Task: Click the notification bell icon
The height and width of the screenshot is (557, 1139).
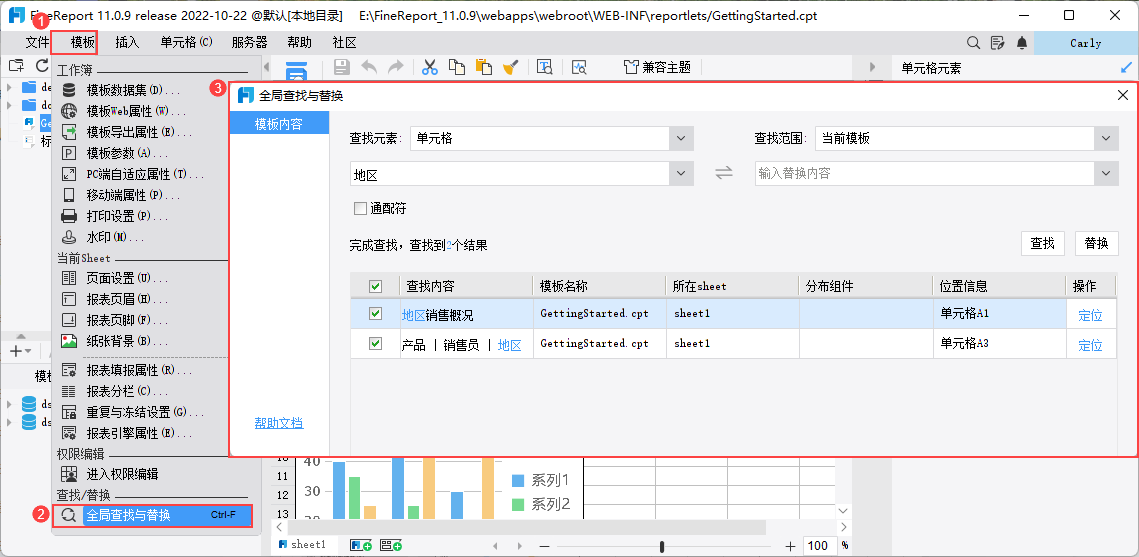Action: coord(1022,43)
